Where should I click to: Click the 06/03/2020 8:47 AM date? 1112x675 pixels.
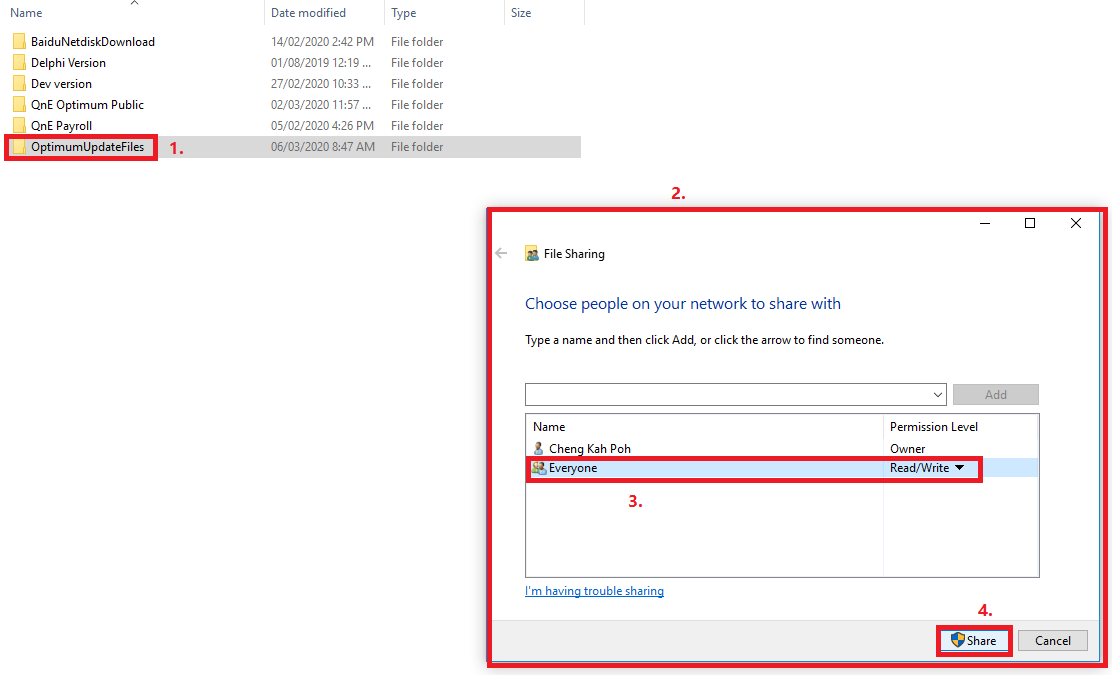coord(323,147)
